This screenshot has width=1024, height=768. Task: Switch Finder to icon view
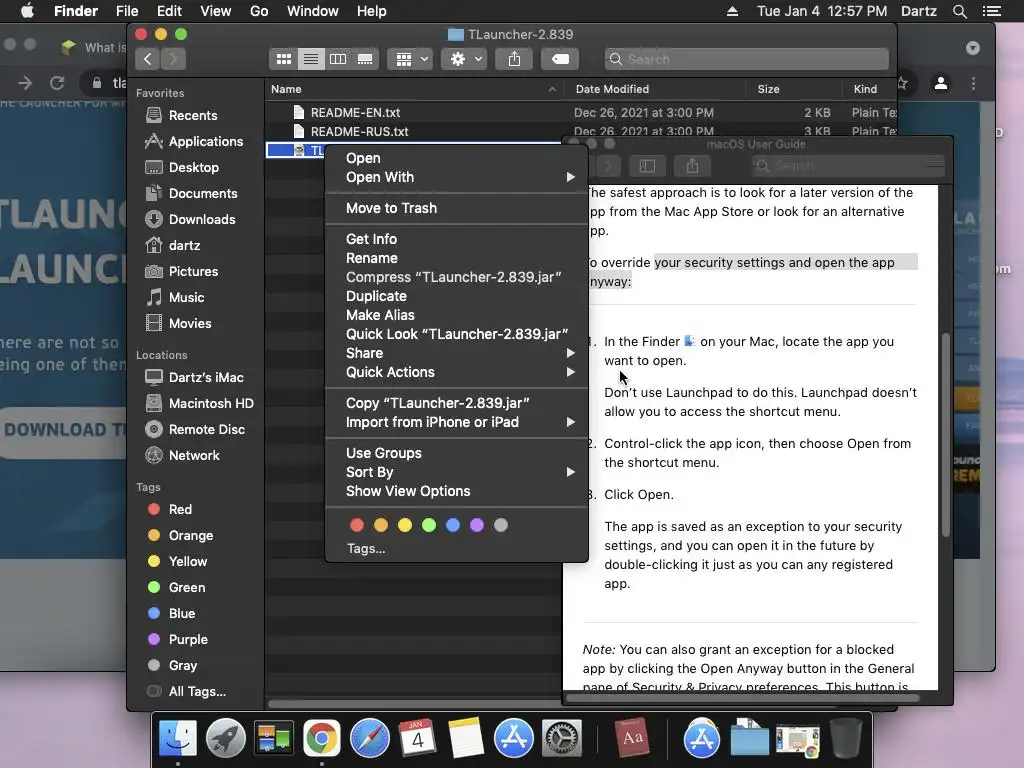[283, 59]
